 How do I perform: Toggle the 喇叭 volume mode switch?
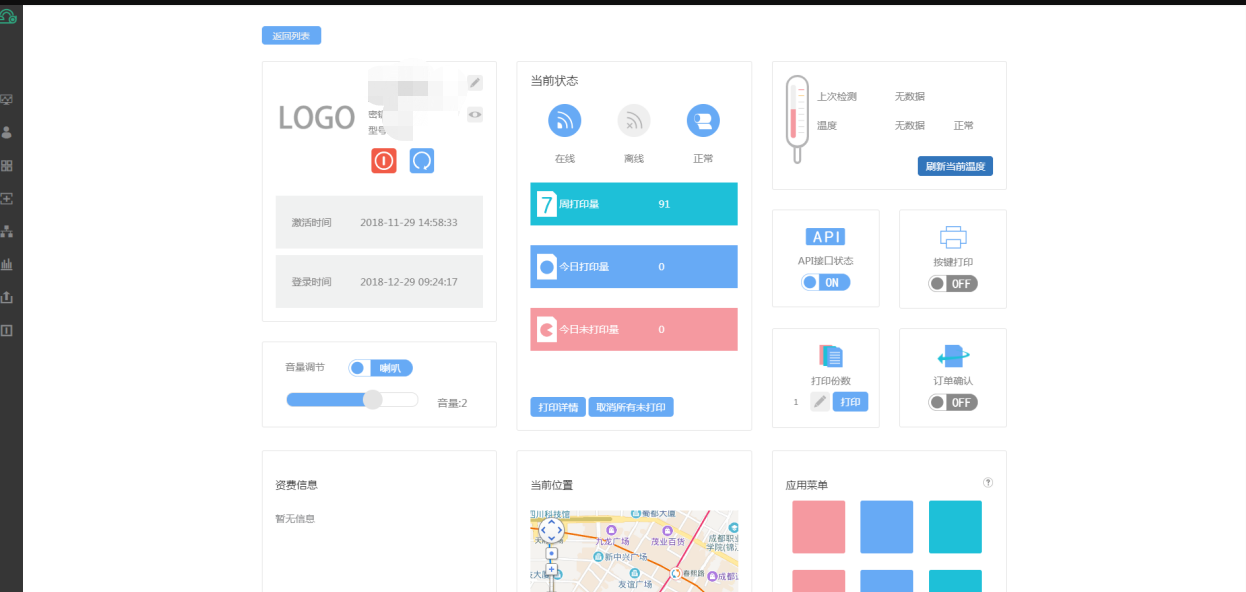click(x=381, y=368)
